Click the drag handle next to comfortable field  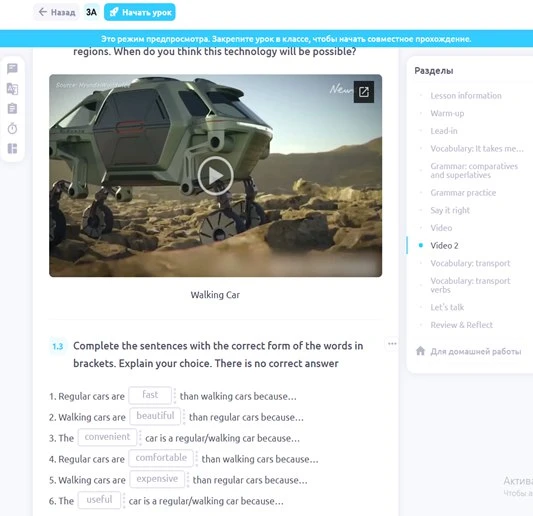click(196, 459)
